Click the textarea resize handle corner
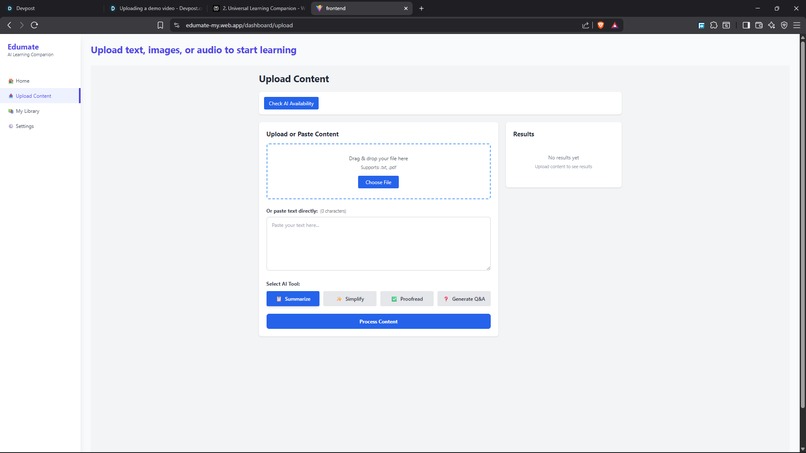 coord(488,267)
